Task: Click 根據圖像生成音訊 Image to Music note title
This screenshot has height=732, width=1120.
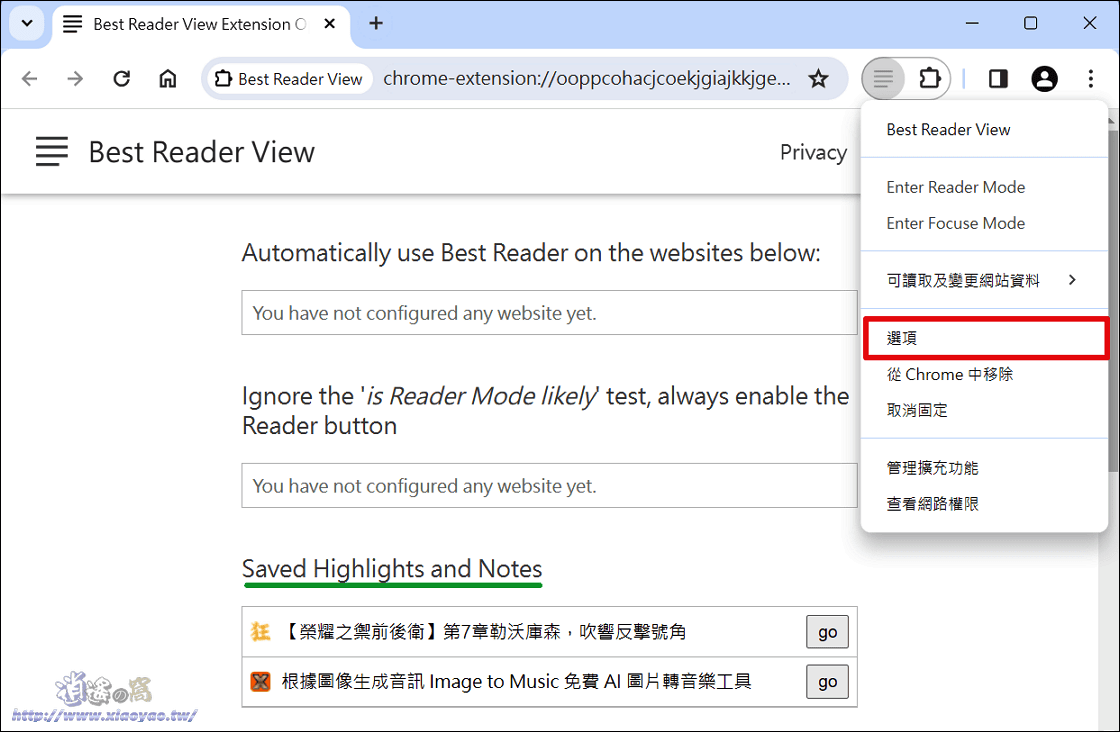Action: click(x=516, y=682)
